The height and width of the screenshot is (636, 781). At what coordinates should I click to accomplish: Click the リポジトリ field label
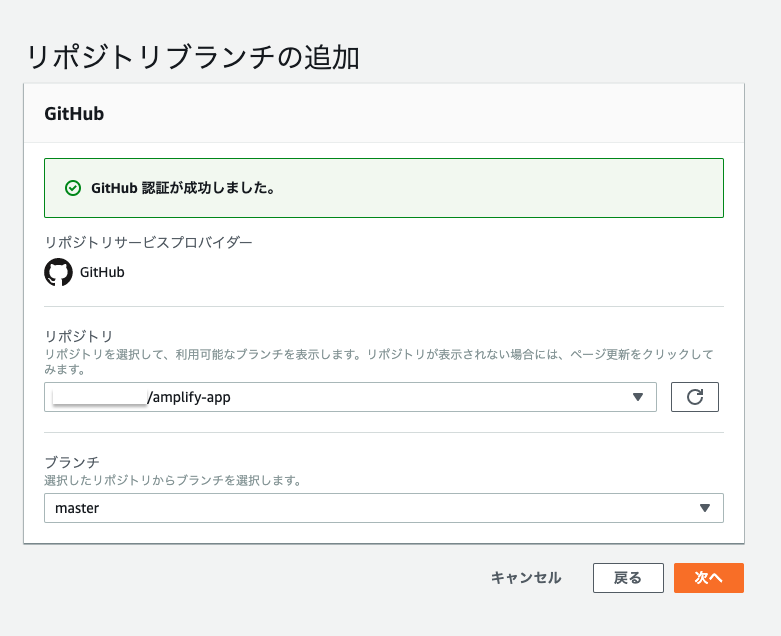[x=79, y=336]
